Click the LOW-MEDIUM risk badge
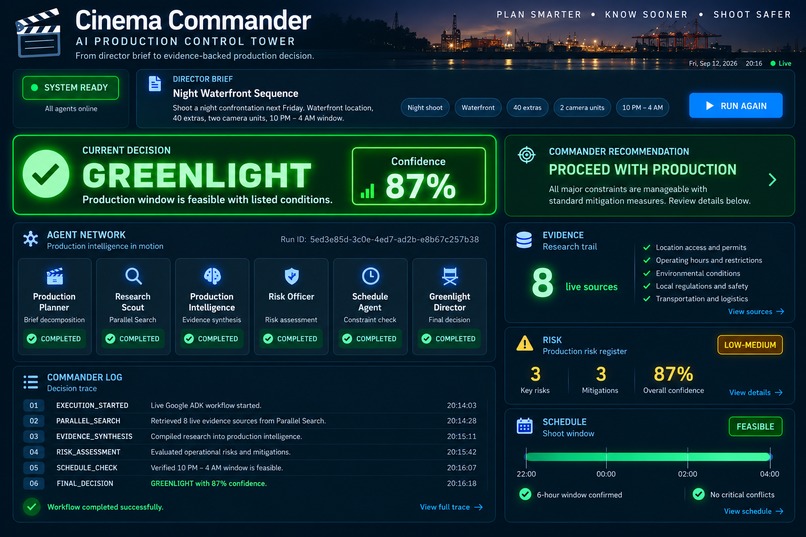 [750, 345]
